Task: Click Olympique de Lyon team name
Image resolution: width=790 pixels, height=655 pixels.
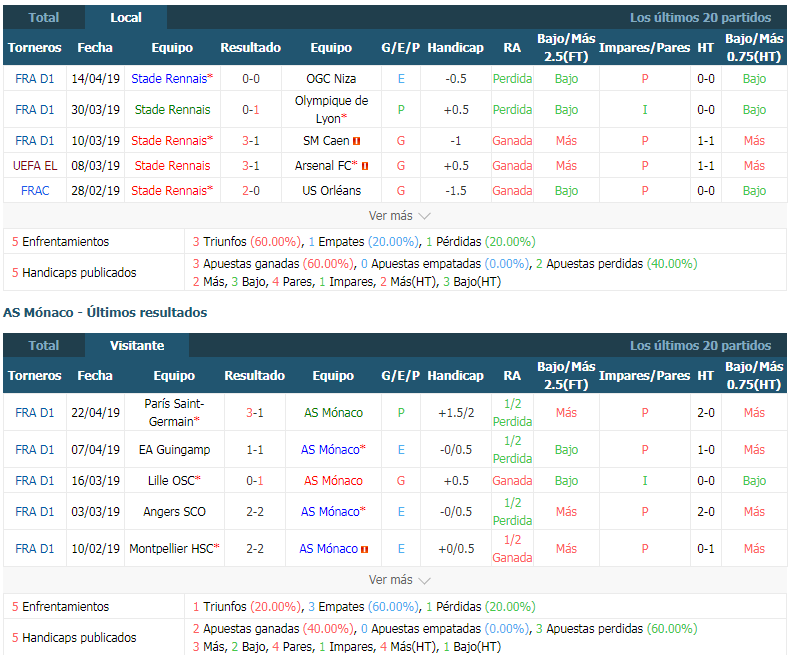Action: click(x=331, y=109)
